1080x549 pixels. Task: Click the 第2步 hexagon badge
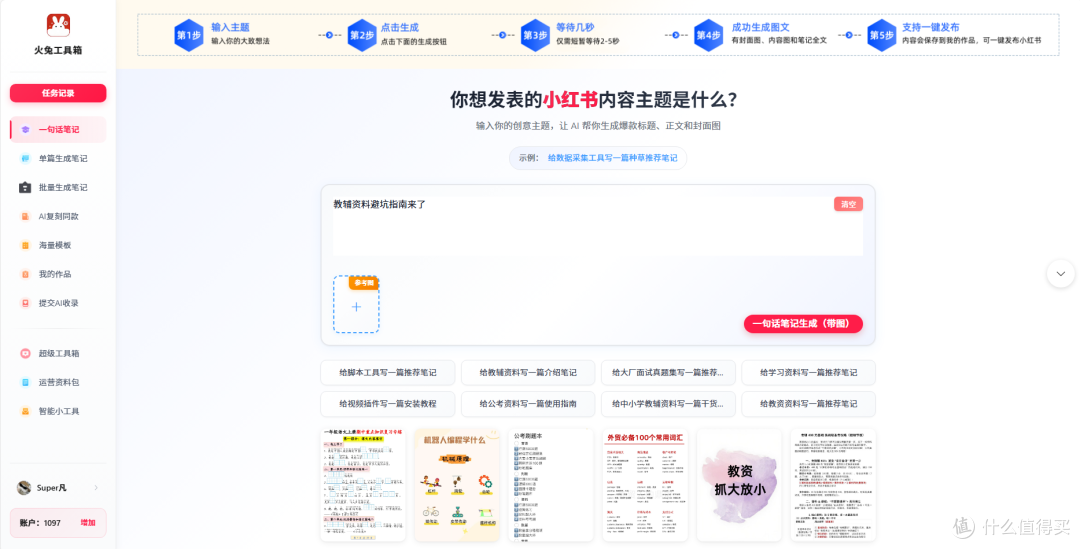coord(362,35)
